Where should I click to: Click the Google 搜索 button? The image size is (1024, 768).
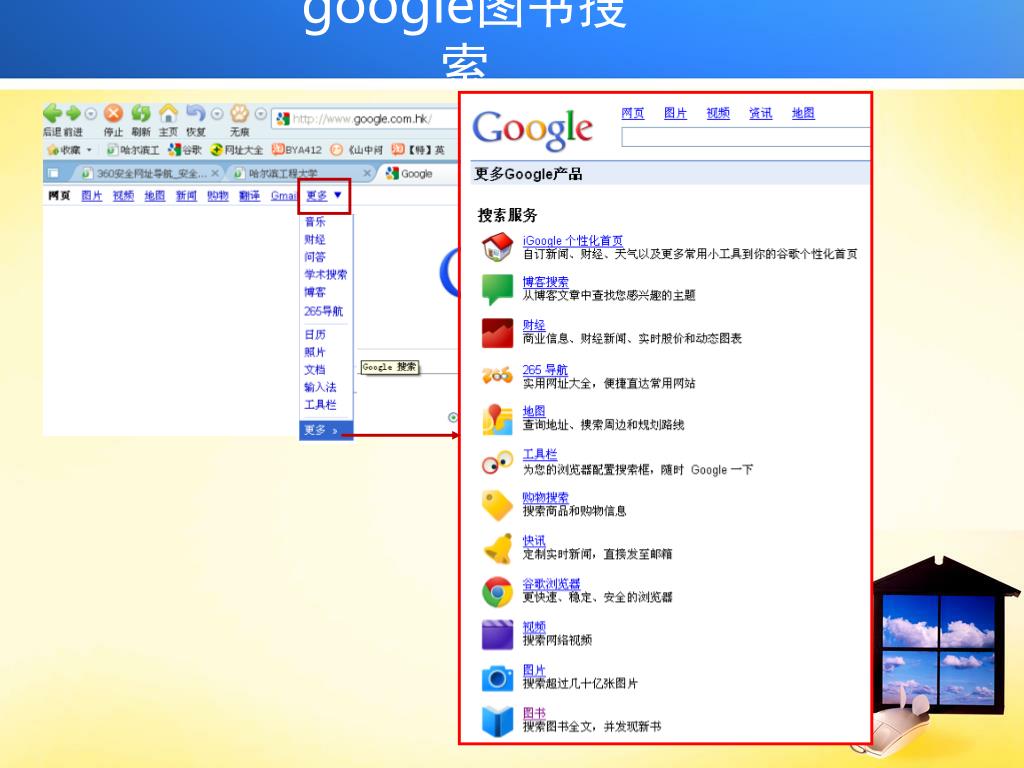[389, 367]
